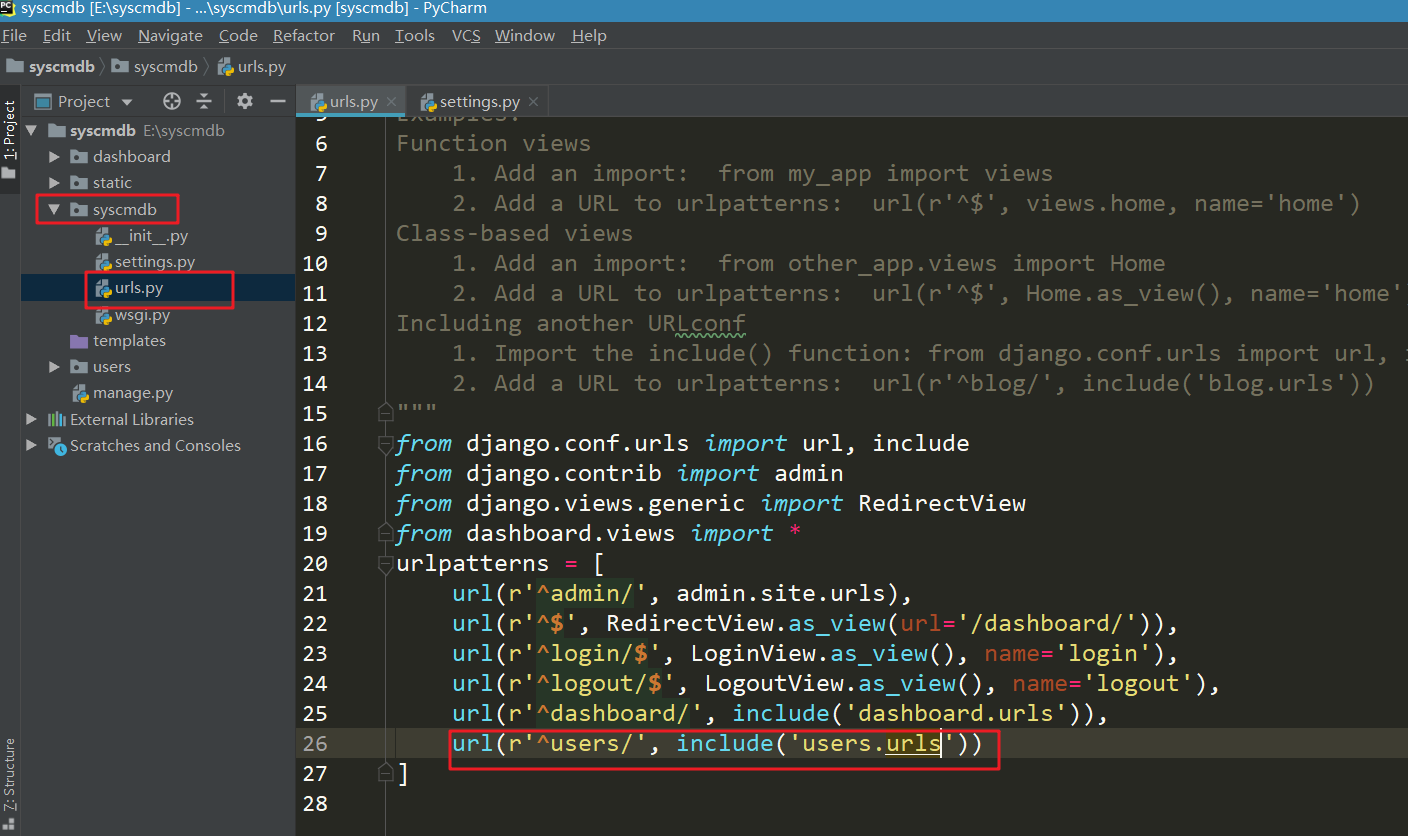Open the Window menu
This screenshot has width=1408, height=836.
click(525, 36)
